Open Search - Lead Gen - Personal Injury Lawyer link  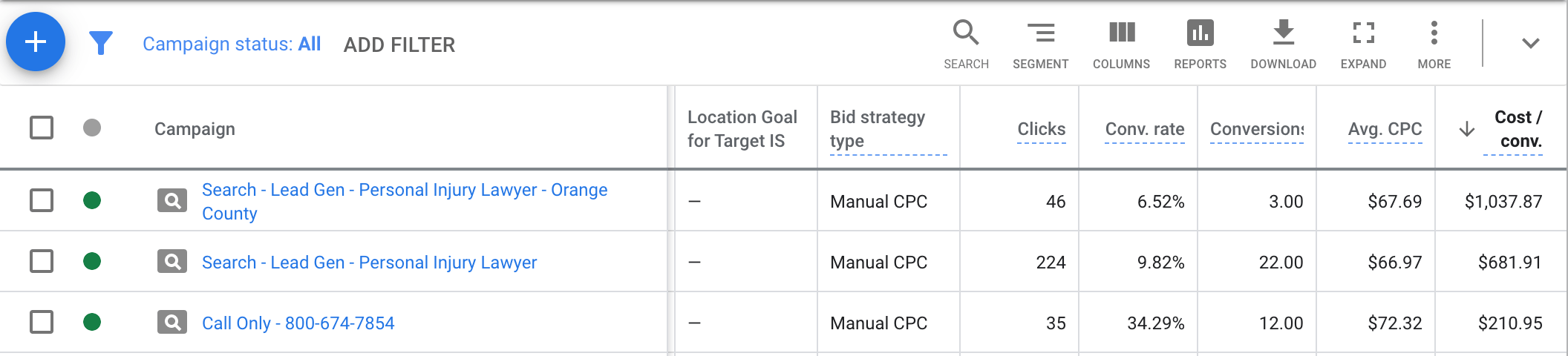pos(369,263)
